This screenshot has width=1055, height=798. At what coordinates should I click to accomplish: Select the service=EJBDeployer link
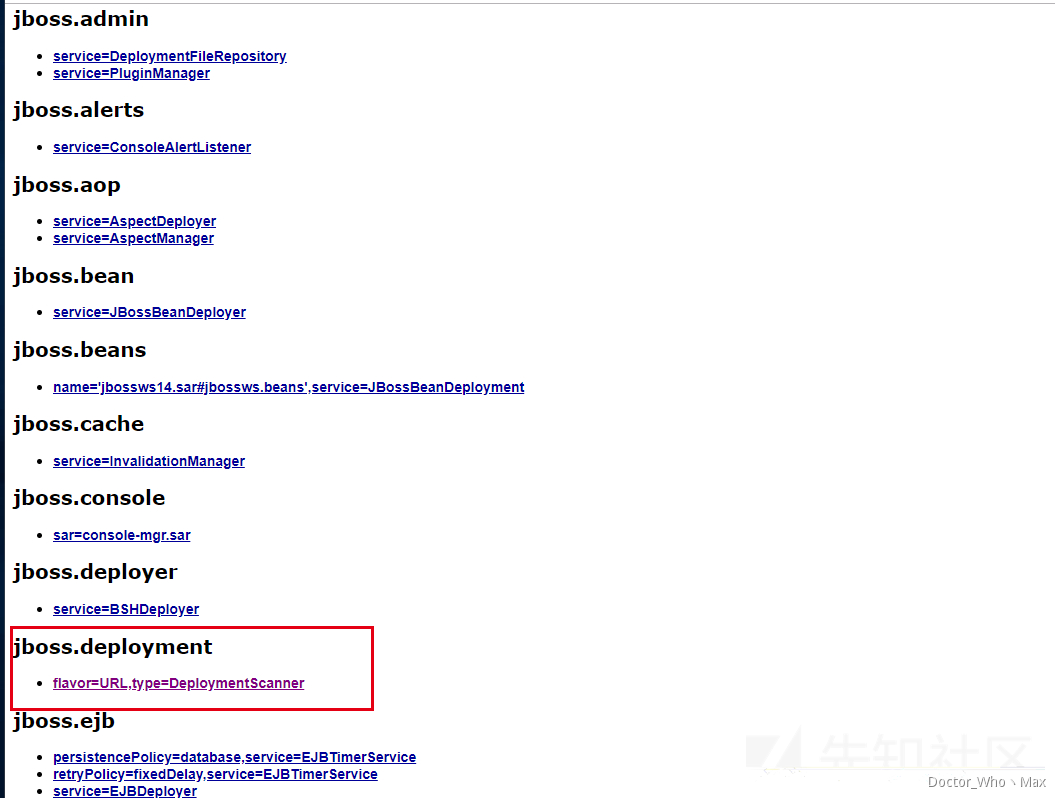125,791
